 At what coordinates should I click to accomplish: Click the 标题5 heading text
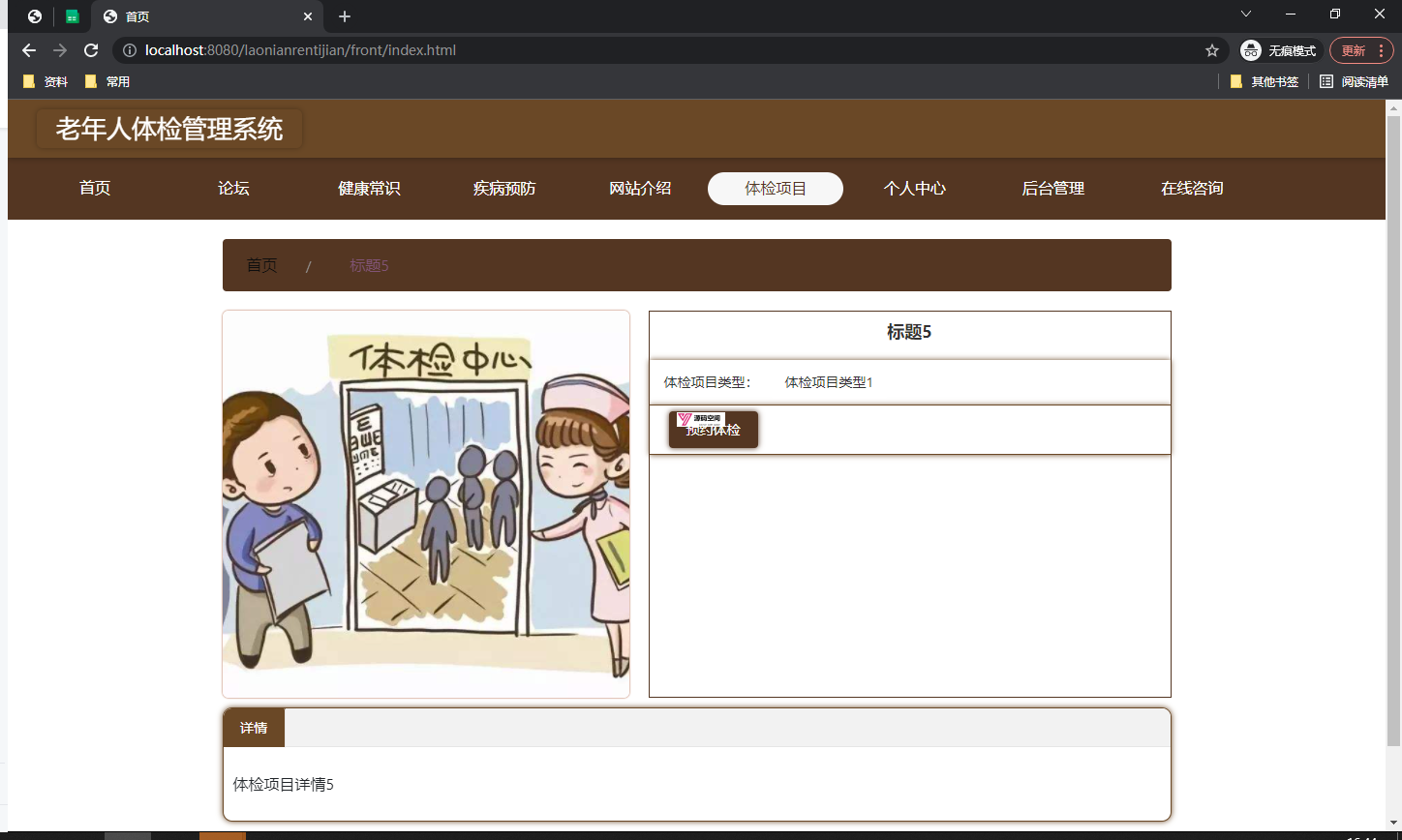909,332
